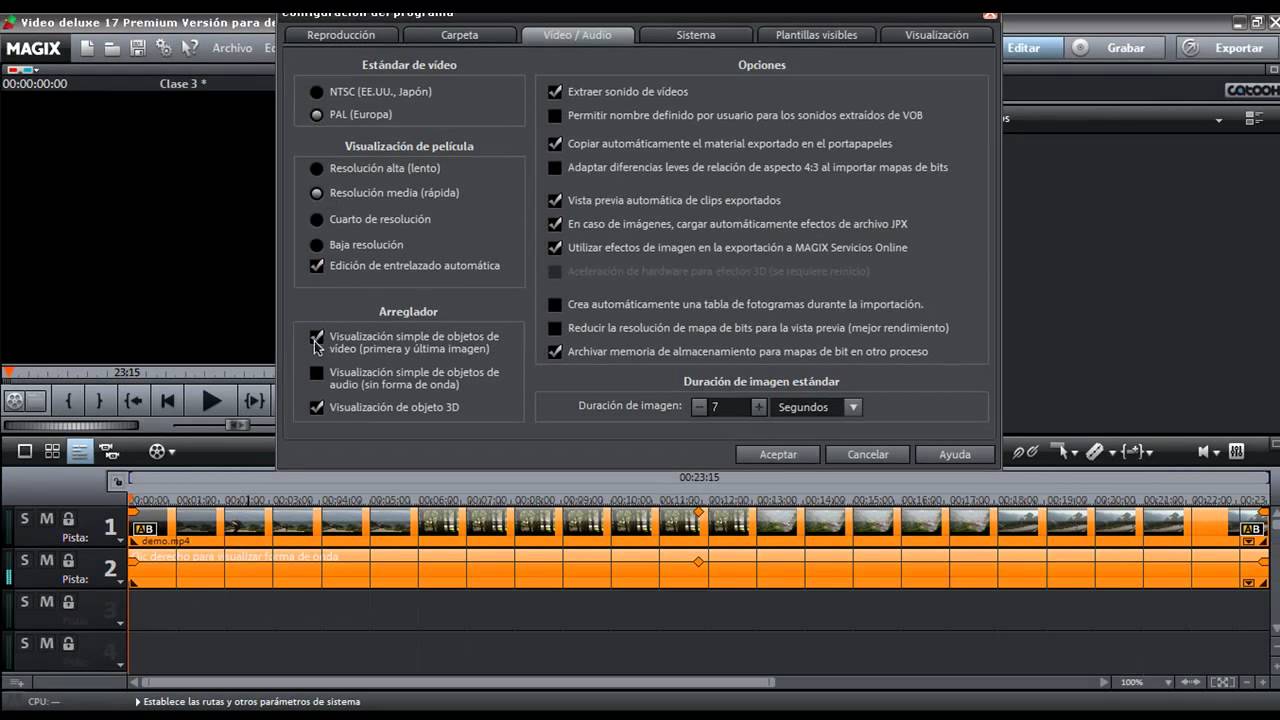Set range start with the { bracket button
Screen dimensions: 1280x720
[68, 401]
